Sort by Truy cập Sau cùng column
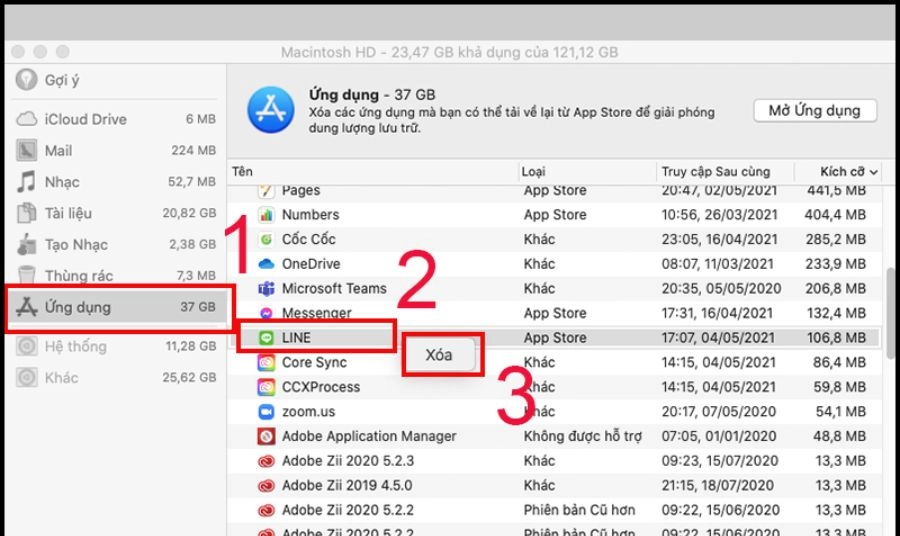Viewport: 900px width, 536px height. tap(716, 172)
